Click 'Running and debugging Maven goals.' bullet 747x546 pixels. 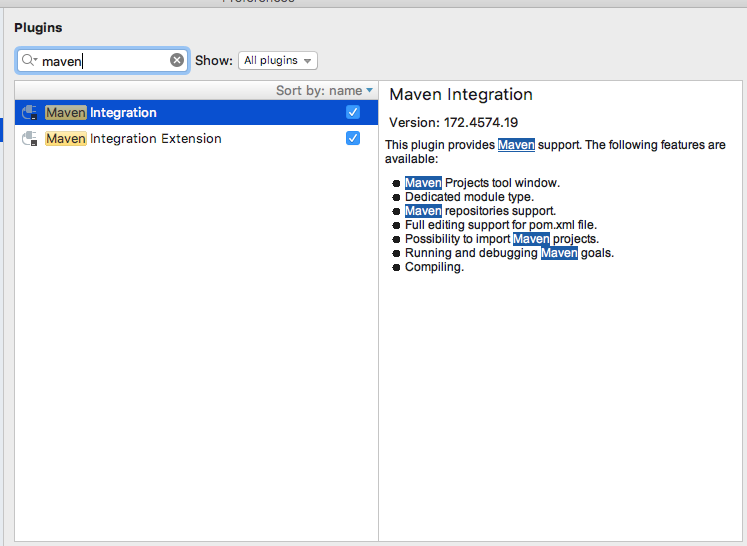pyautogui.click(x=509, y=253)
